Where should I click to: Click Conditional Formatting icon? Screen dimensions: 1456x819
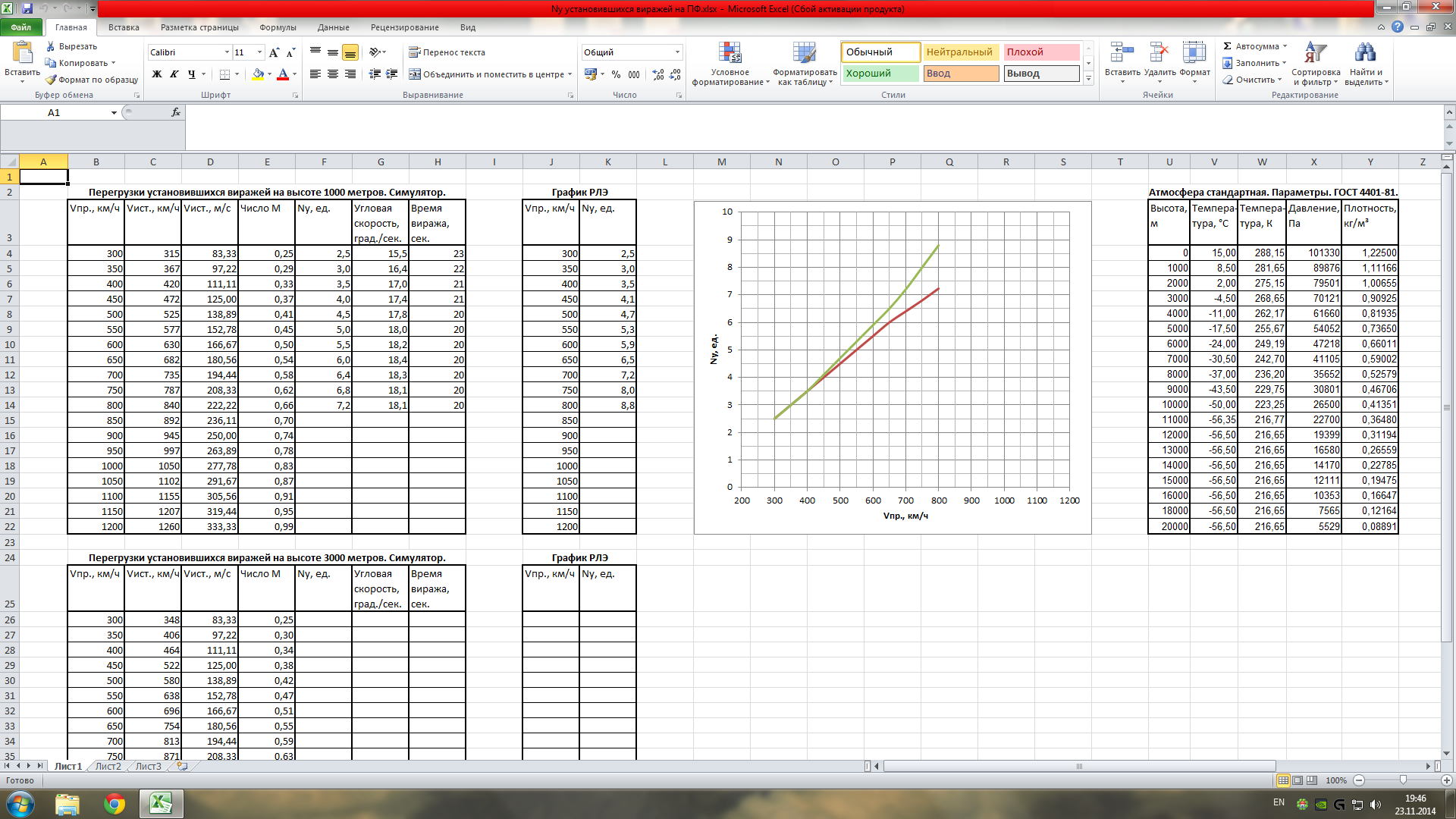point(730,53)
